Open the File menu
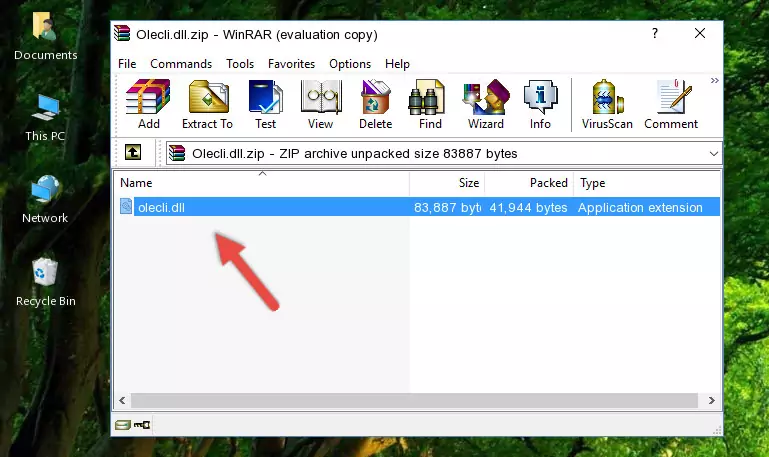 [x=127, y=64]
